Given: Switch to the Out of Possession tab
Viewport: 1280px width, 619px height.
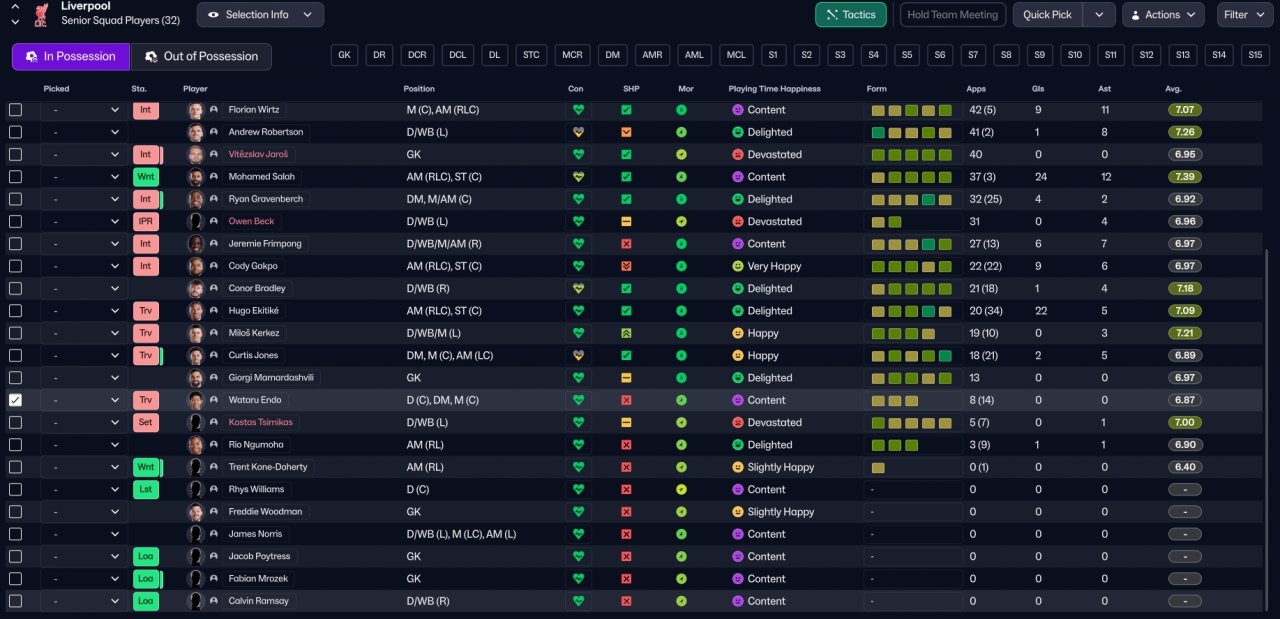Looking at the screenshot, I should (x=201, y=56).
